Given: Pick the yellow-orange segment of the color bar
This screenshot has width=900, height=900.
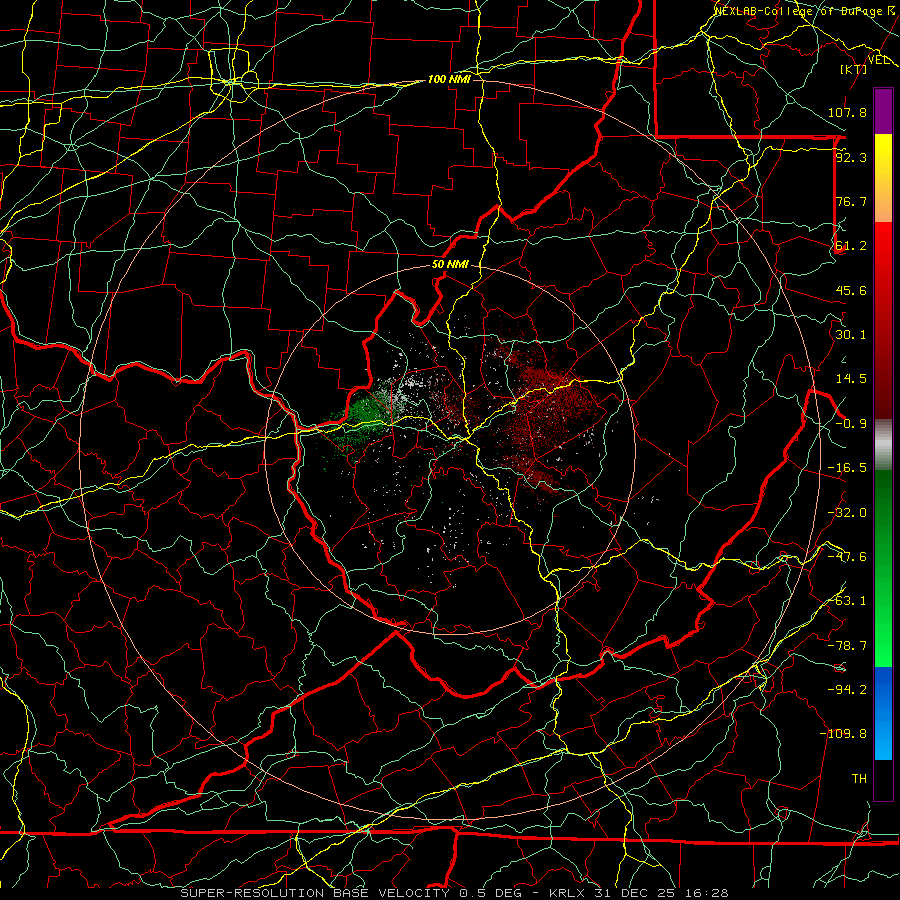Looking at the screenshot, I should tap(883, 178).
